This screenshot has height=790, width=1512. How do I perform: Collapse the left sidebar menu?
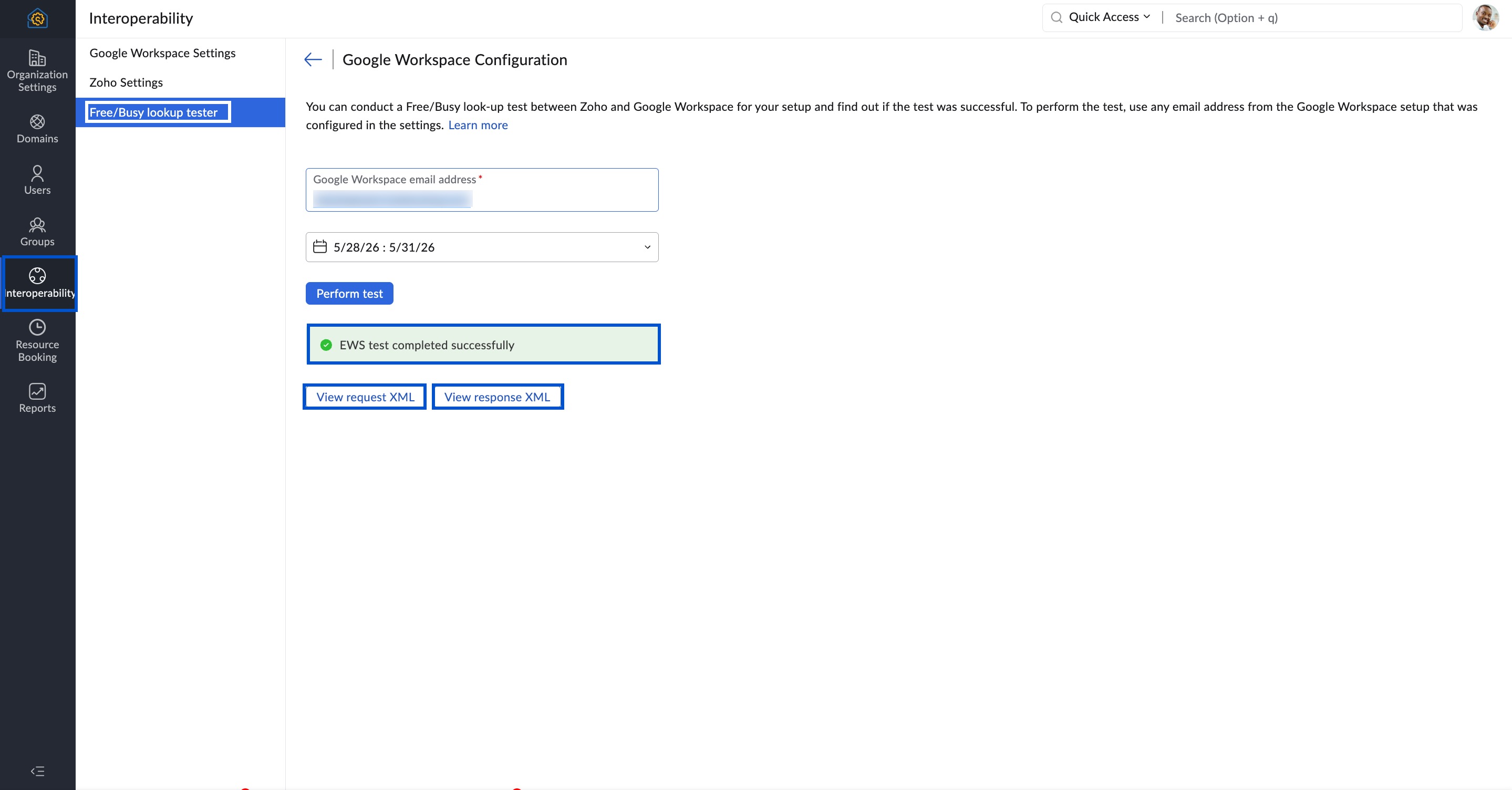[38, 771]
